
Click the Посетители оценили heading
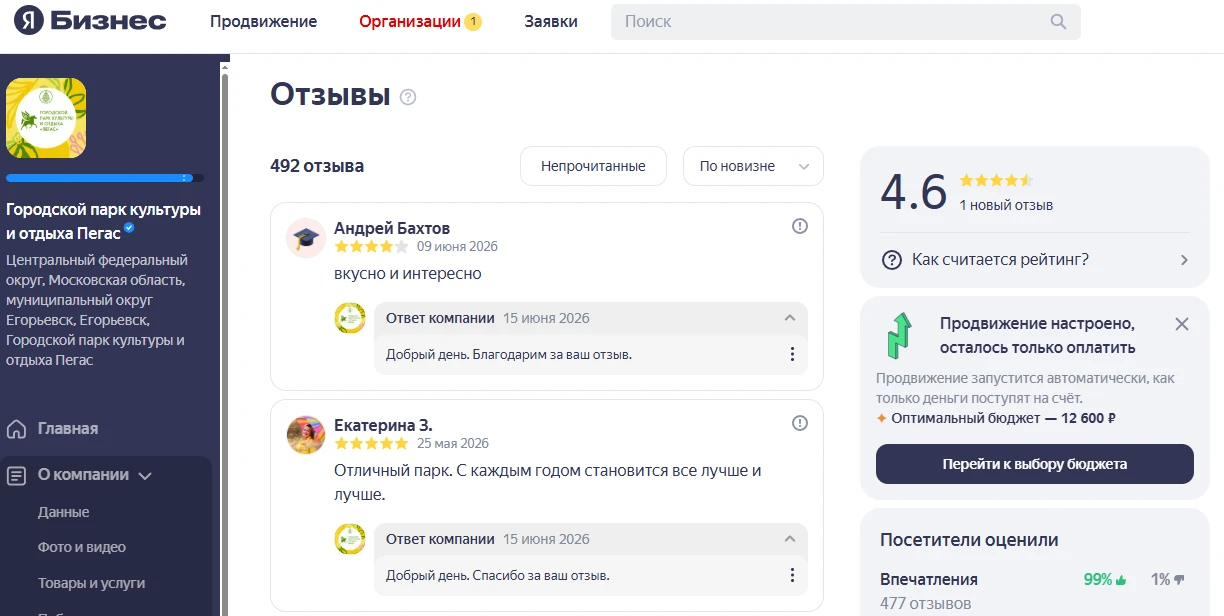pos(969,540)
